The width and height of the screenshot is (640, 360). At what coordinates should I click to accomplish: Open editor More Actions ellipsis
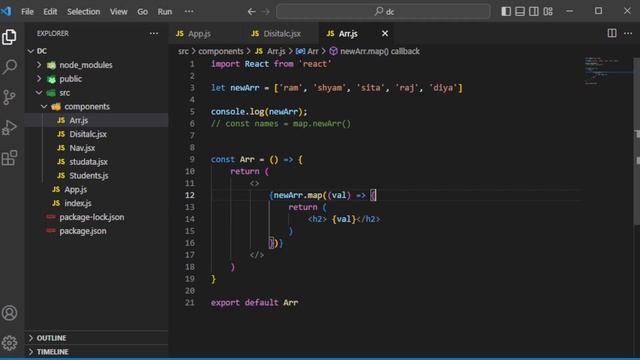[628, 33]
